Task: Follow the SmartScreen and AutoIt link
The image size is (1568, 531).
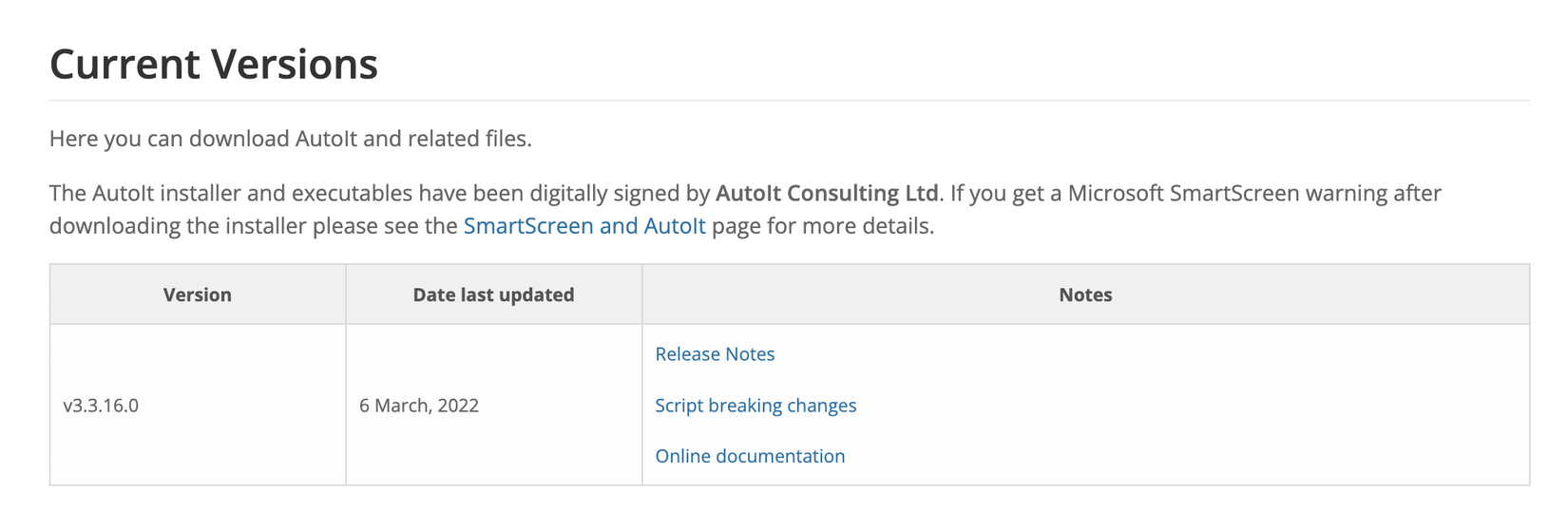Action: 584,226
